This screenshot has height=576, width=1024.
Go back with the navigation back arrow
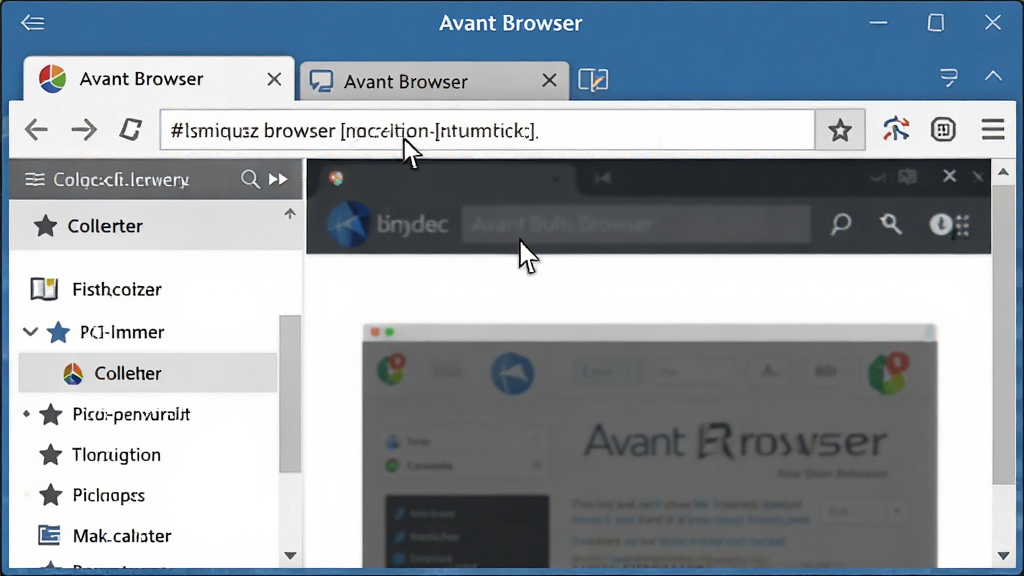click(x=37, y=129)
